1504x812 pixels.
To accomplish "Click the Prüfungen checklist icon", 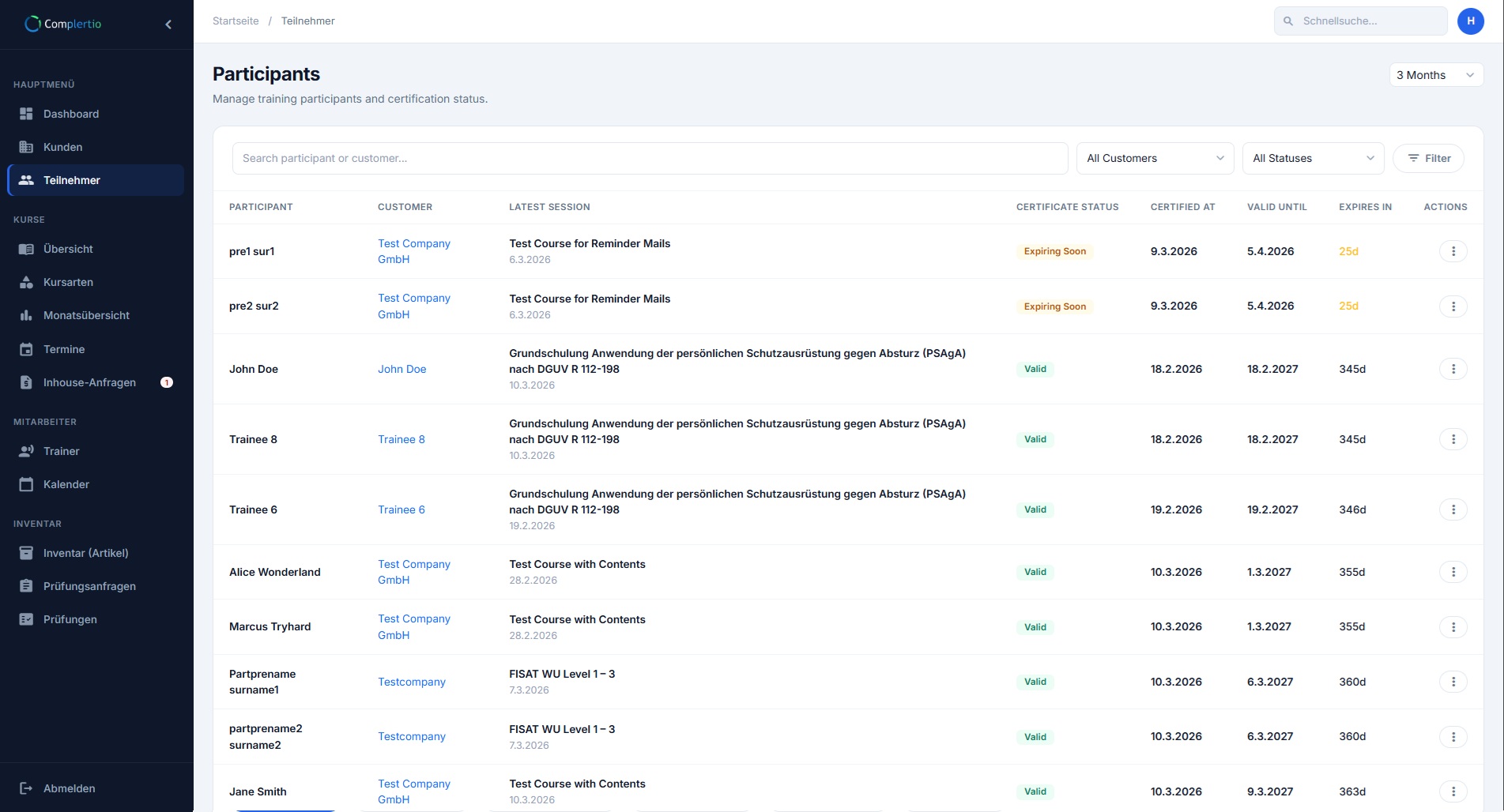I will [26, 619].
